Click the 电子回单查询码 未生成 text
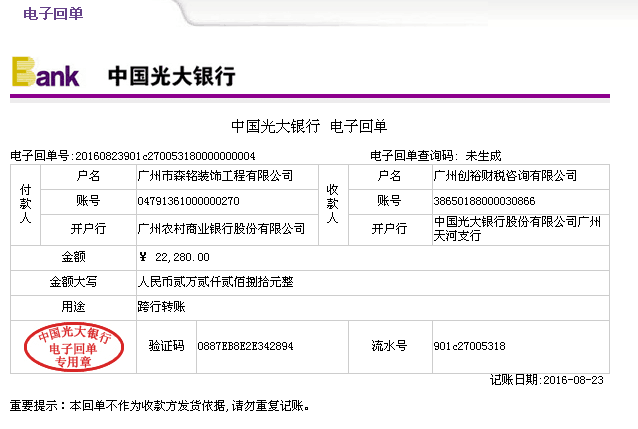The image size is (638, 429). (x=435, y=156)
